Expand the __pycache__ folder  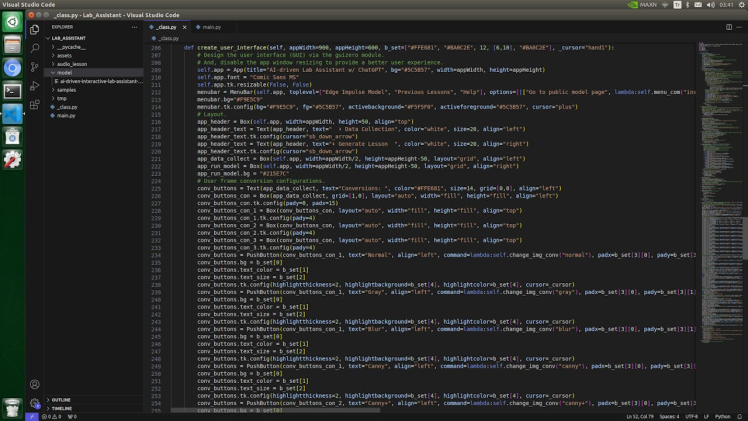[70, 47]
